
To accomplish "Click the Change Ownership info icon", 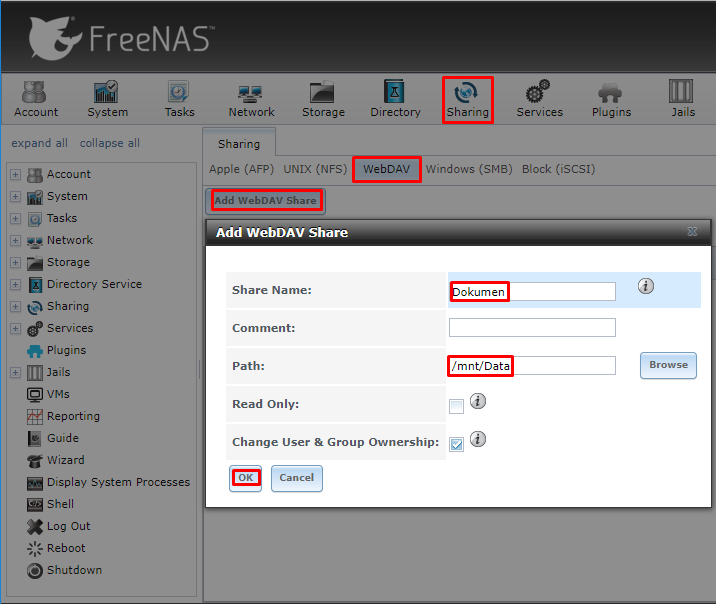I will point(478,439).
